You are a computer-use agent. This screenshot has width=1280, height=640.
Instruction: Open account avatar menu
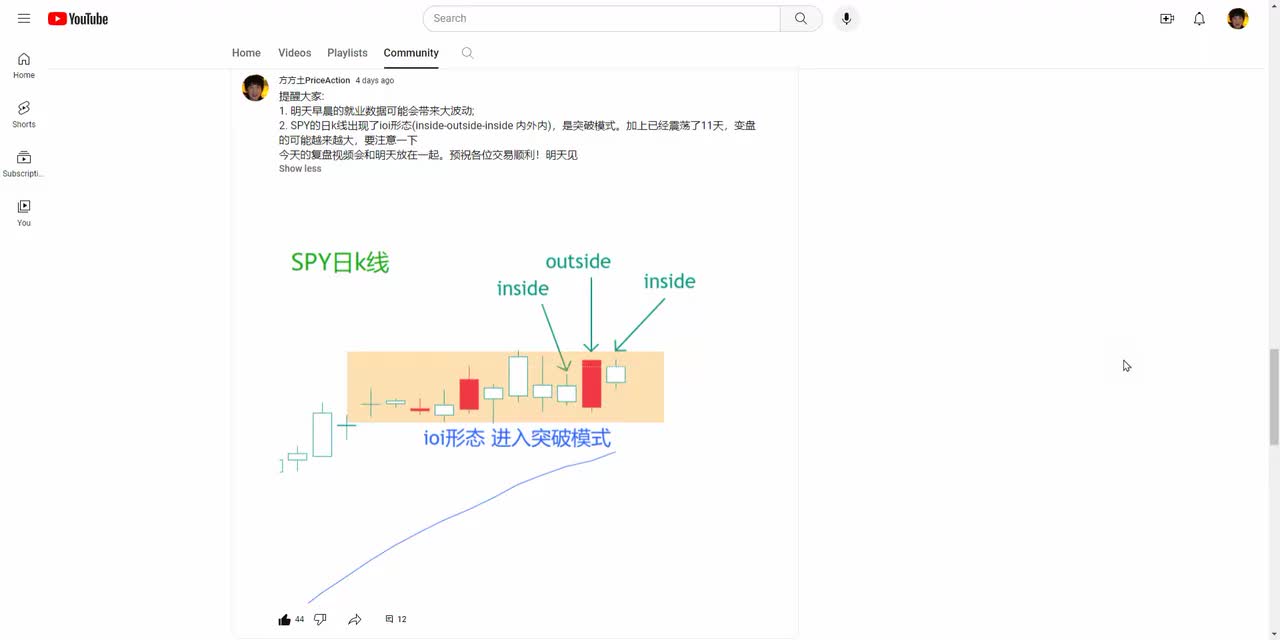tap(1238, 18)
